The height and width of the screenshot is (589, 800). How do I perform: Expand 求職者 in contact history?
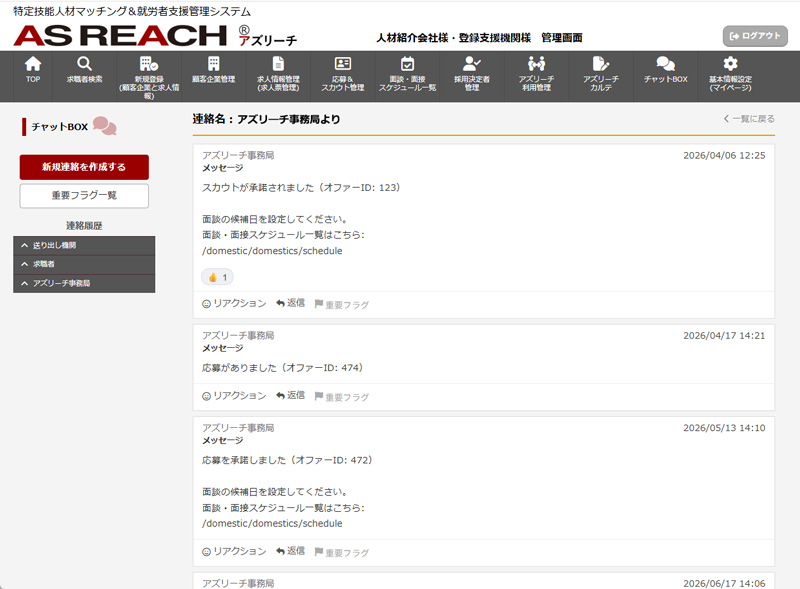(x=84, y=264)
